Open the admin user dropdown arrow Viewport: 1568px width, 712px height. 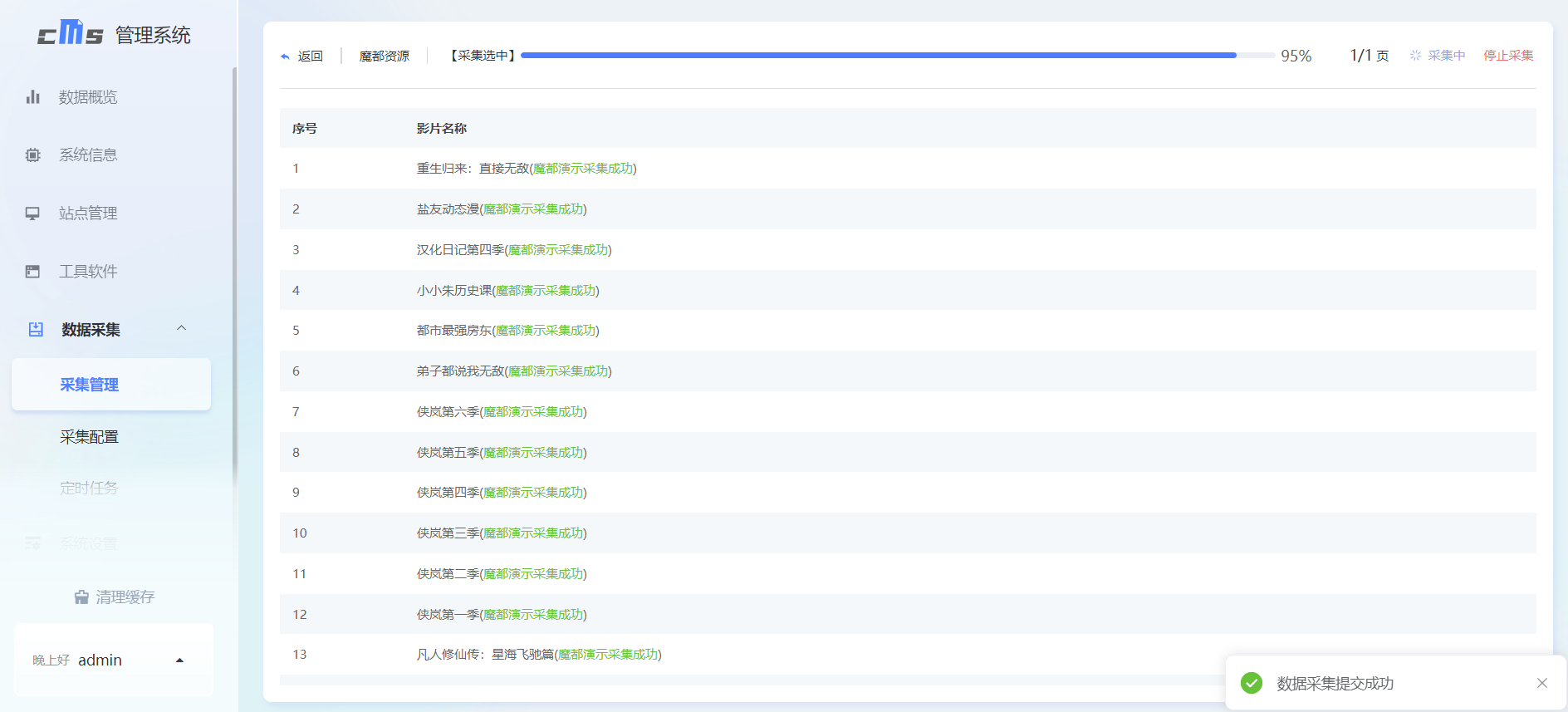(x=179, y=660)
